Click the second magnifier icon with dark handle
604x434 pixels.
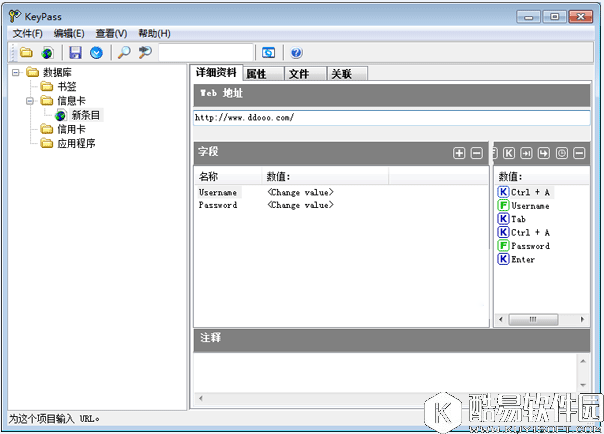pos(145,52)
